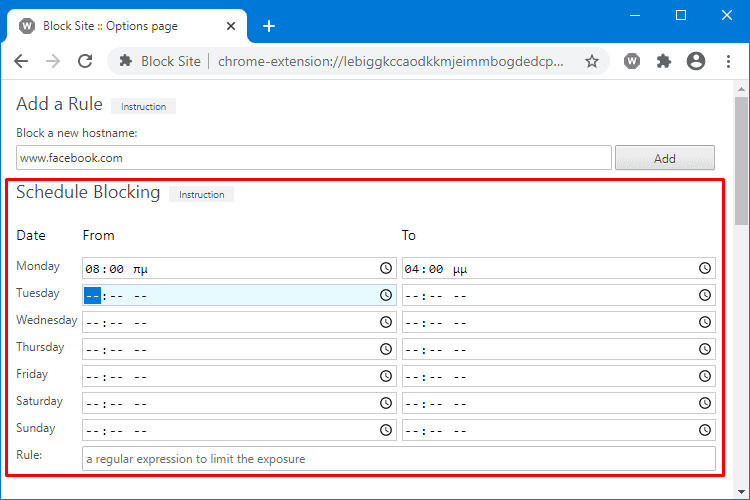750x500 pixels.
Task: Click Tuesday To empty time field
Action: point(559,295)
